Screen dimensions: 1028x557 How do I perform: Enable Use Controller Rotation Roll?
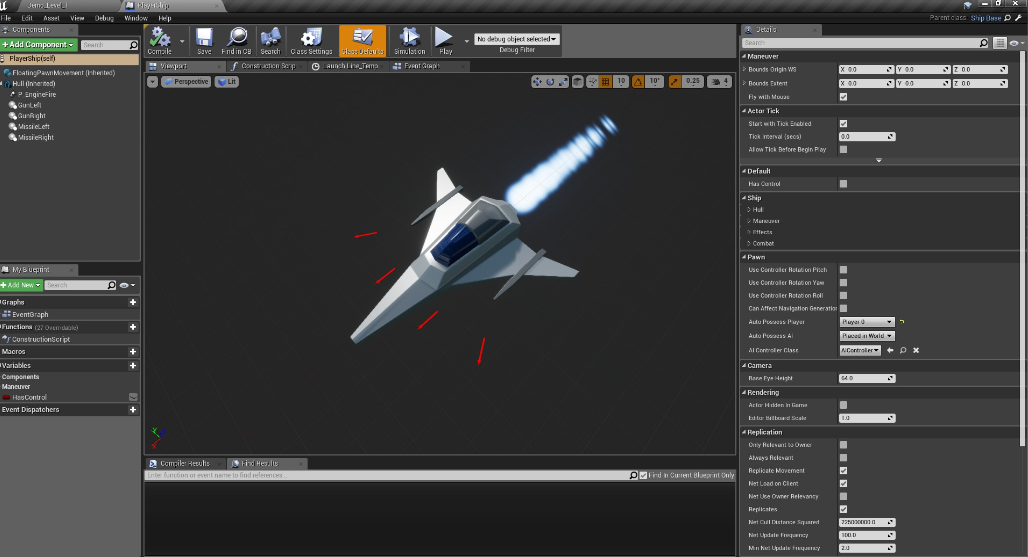[843, 296]
